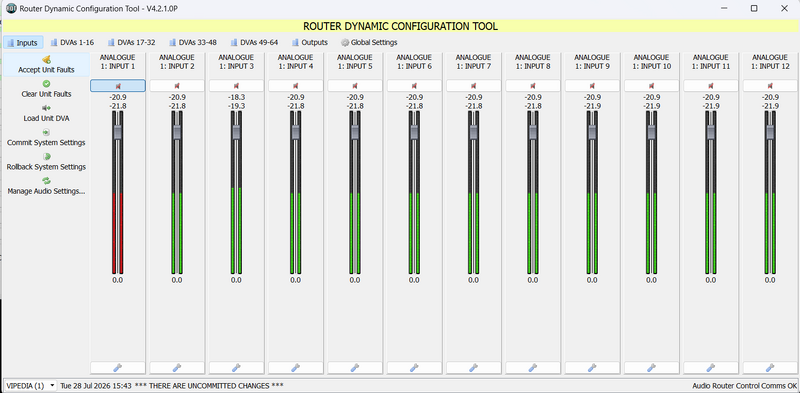The height and width of the screenshot is (393, 800).
Task: Switch to the DVAs 17-32 tab
Action: pos(131,42)
